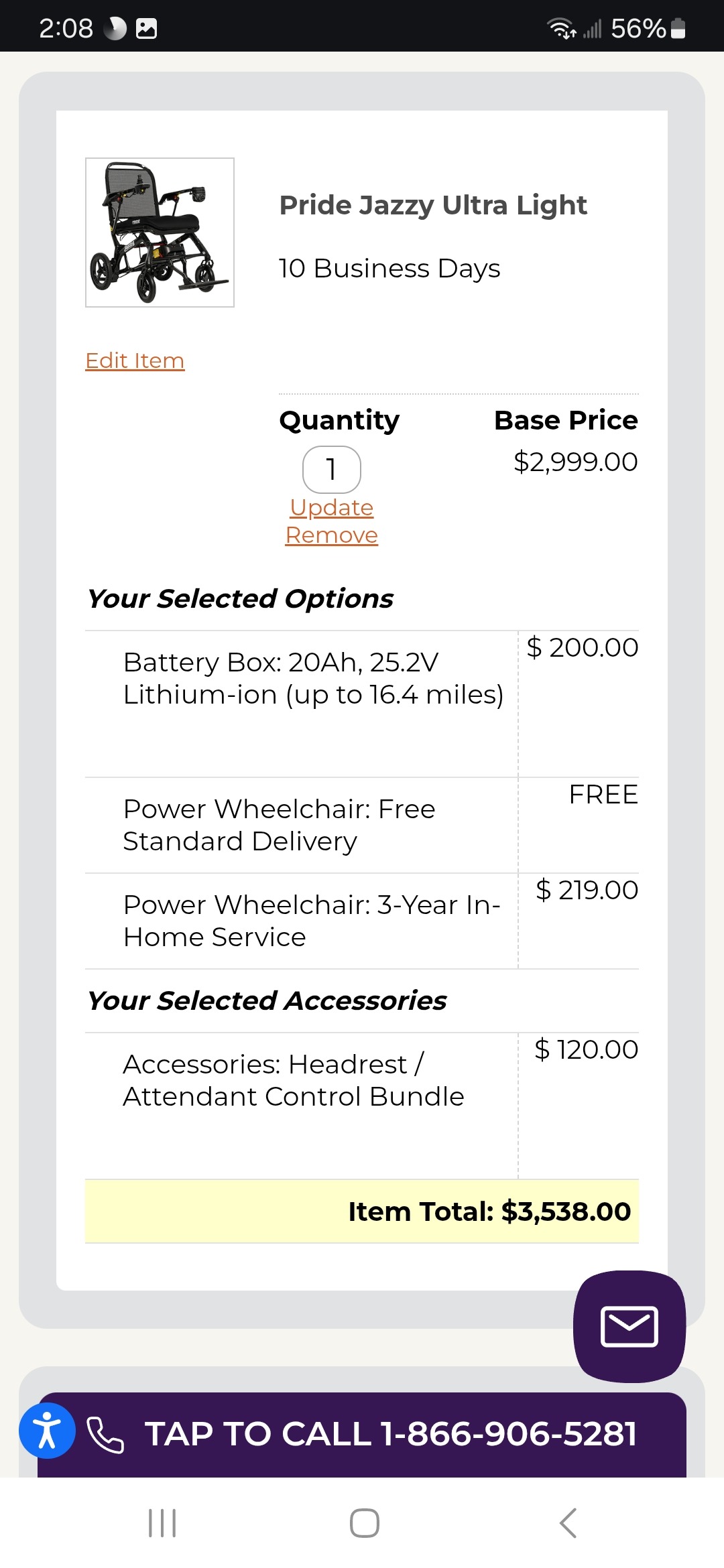Screen dimensions: 724x1568
Task: Tap the Pride Jazzy Ultra Light title
Action: click(x=433, y=205)
